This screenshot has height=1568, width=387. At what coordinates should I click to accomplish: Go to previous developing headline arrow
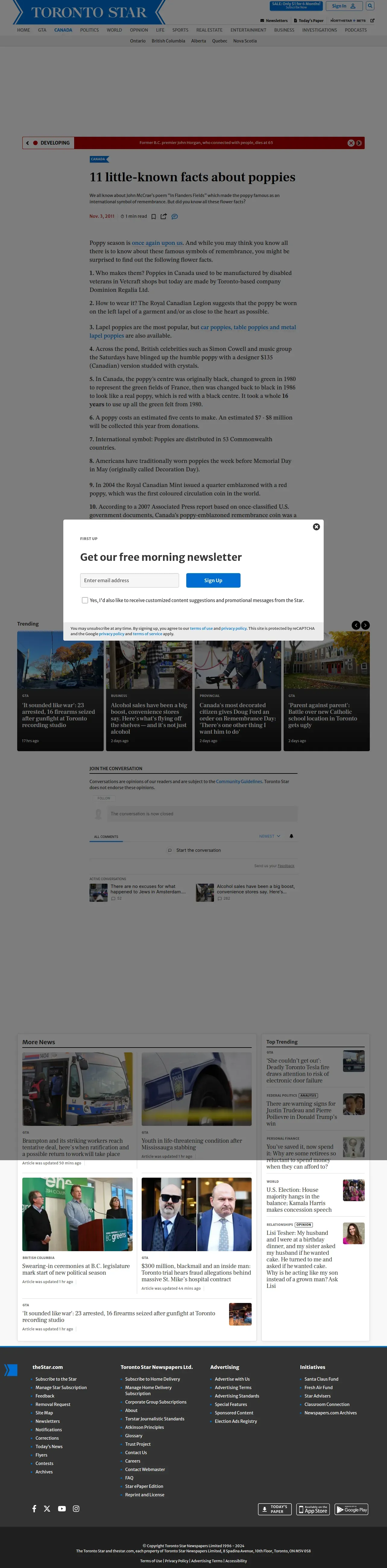pos(27,143)
